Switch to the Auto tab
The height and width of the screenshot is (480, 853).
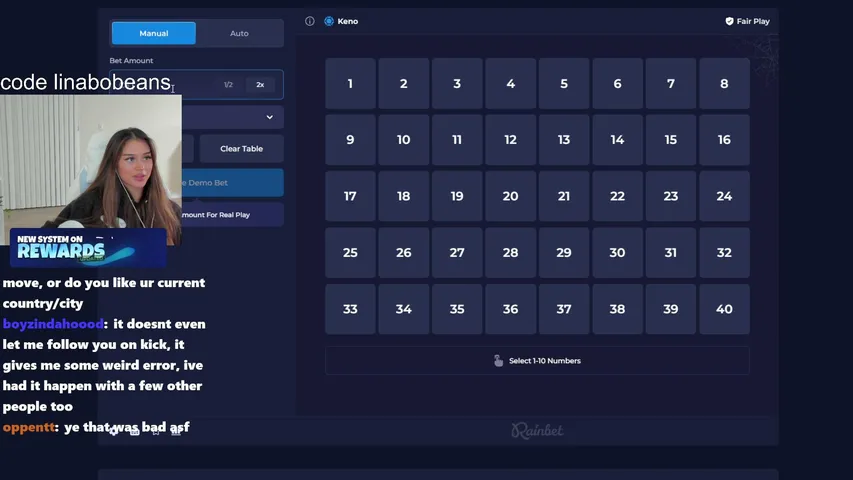click(239, 33)
